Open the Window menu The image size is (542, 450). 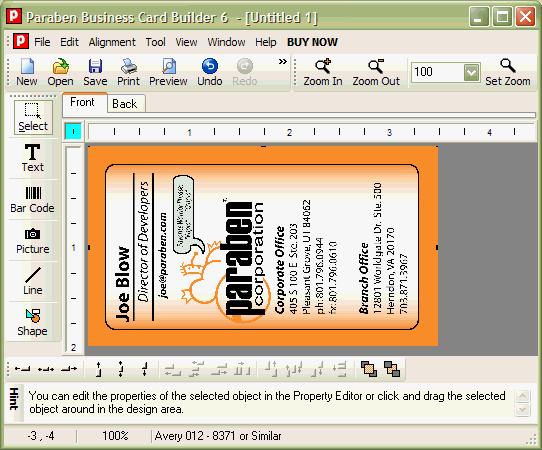pos(226,42)
